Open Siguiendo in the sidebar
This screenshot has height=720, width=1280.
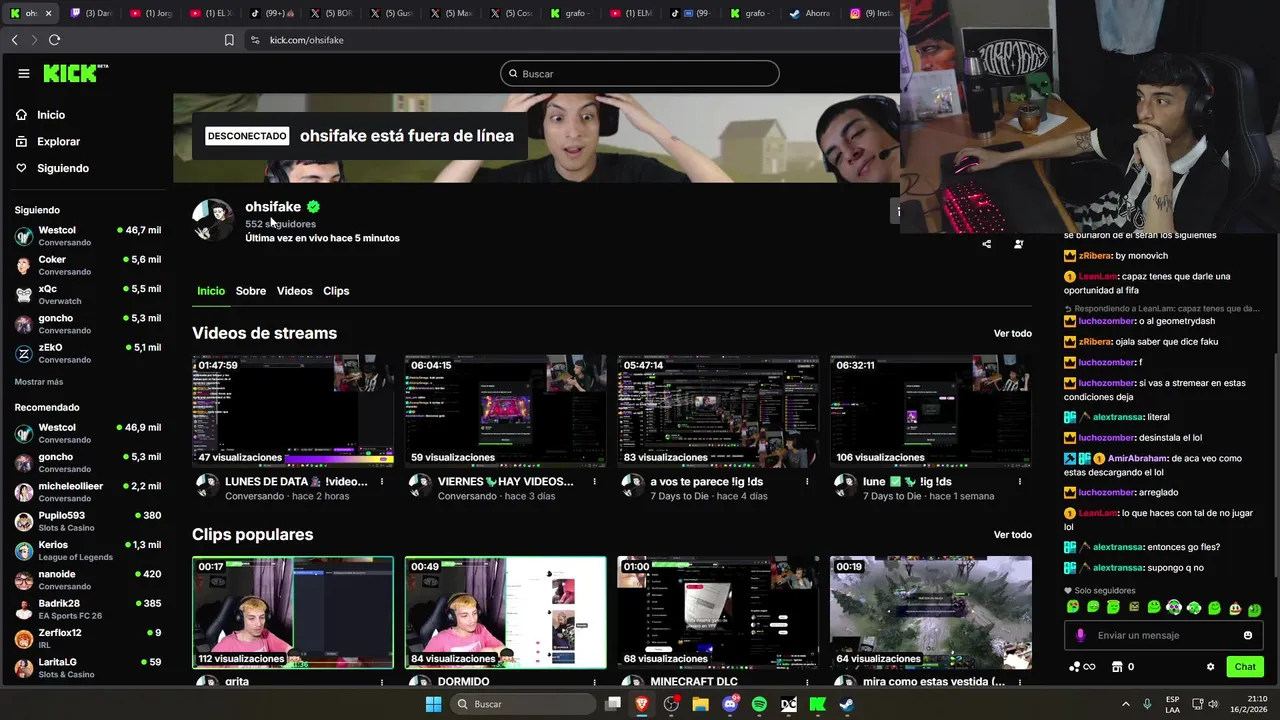coord(62,168)
